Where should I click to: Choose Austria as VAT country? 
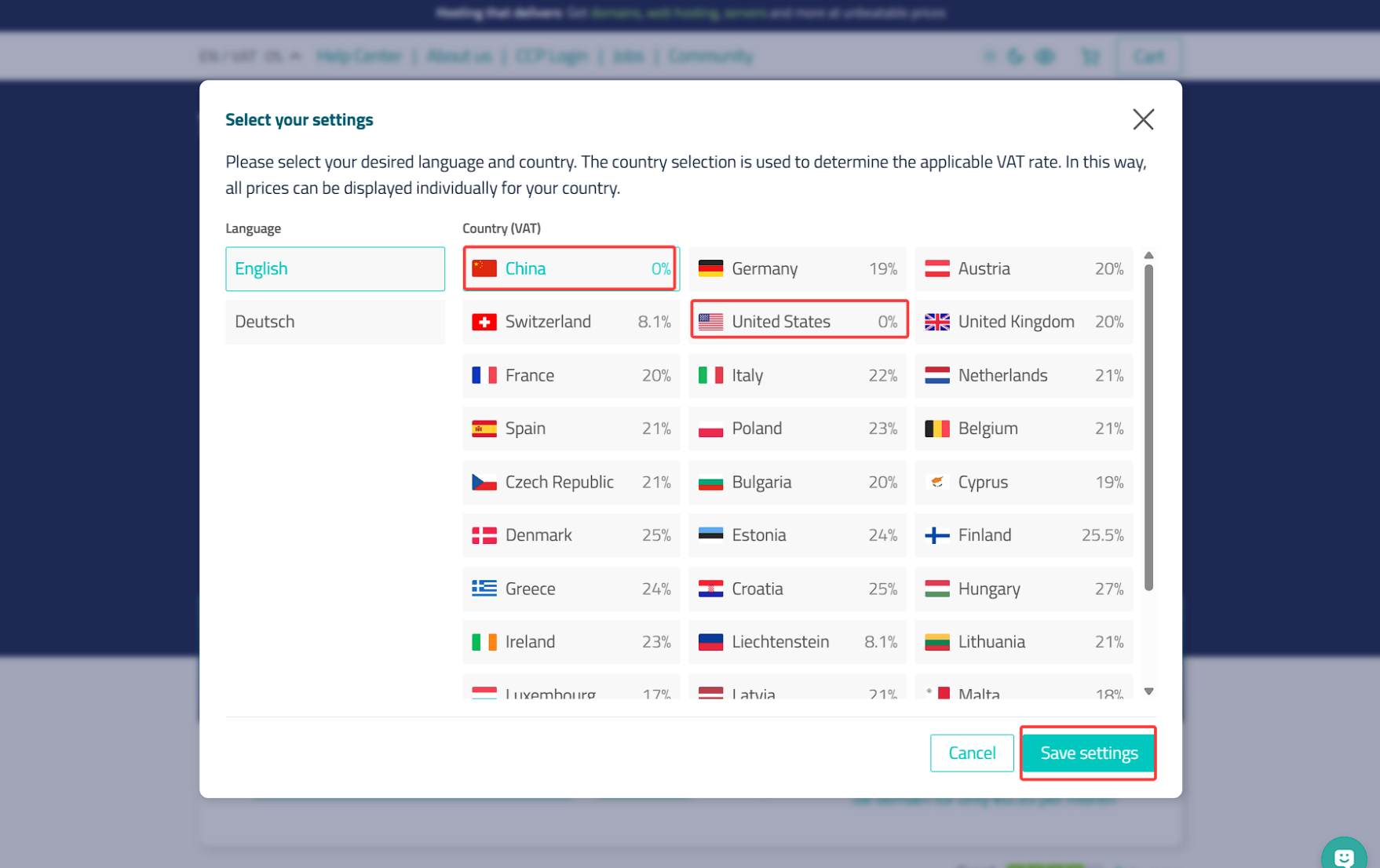coord(1024,268)
